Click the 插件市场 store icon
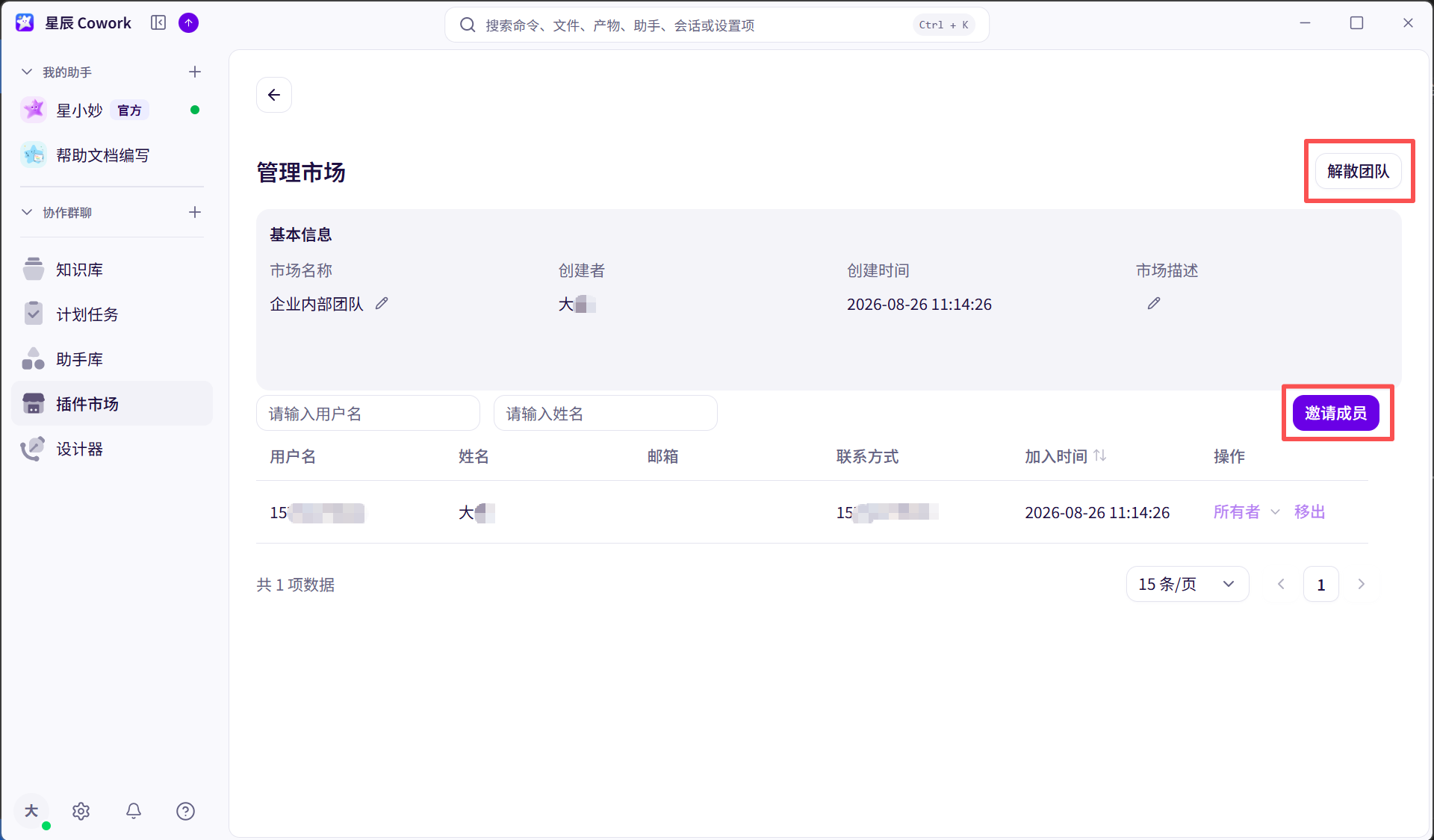The height and width of the screenshot is (840, 1434). (x=34, y=403)
